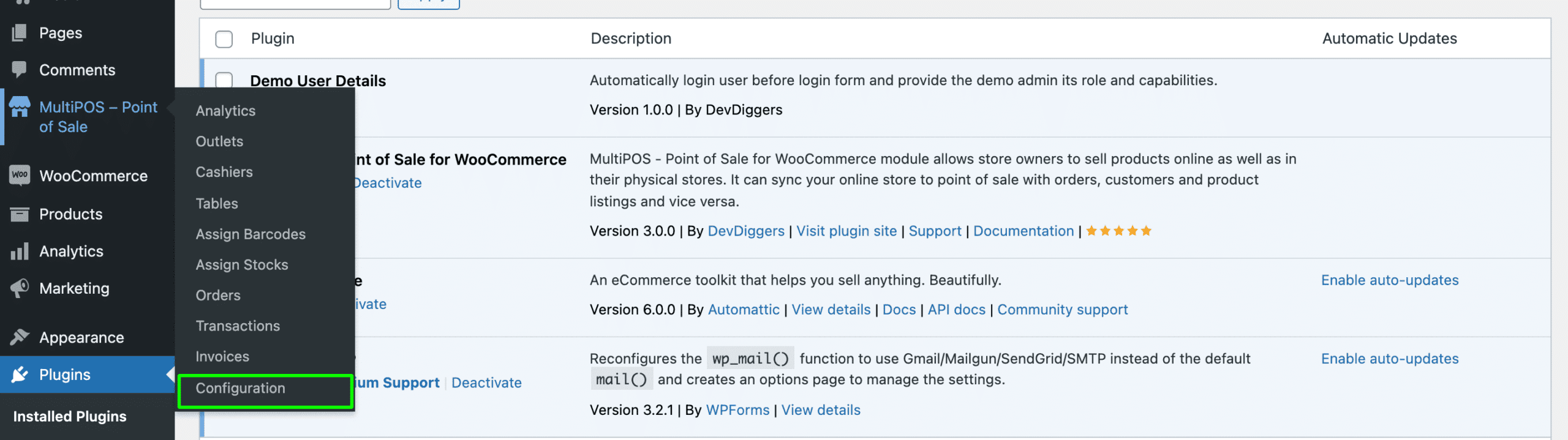Open Marketing sidebar menu

[x=74, y=288]
